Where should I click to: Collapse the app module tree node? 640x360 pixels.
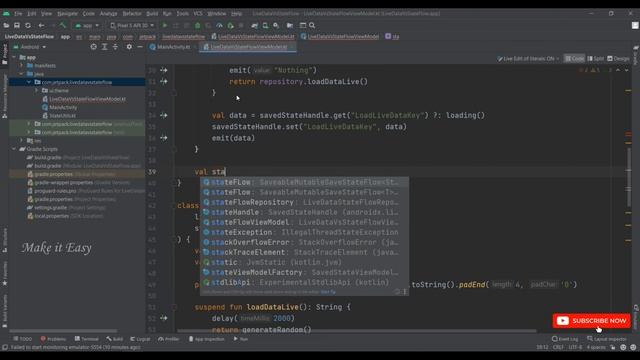(x=14, y=57)
